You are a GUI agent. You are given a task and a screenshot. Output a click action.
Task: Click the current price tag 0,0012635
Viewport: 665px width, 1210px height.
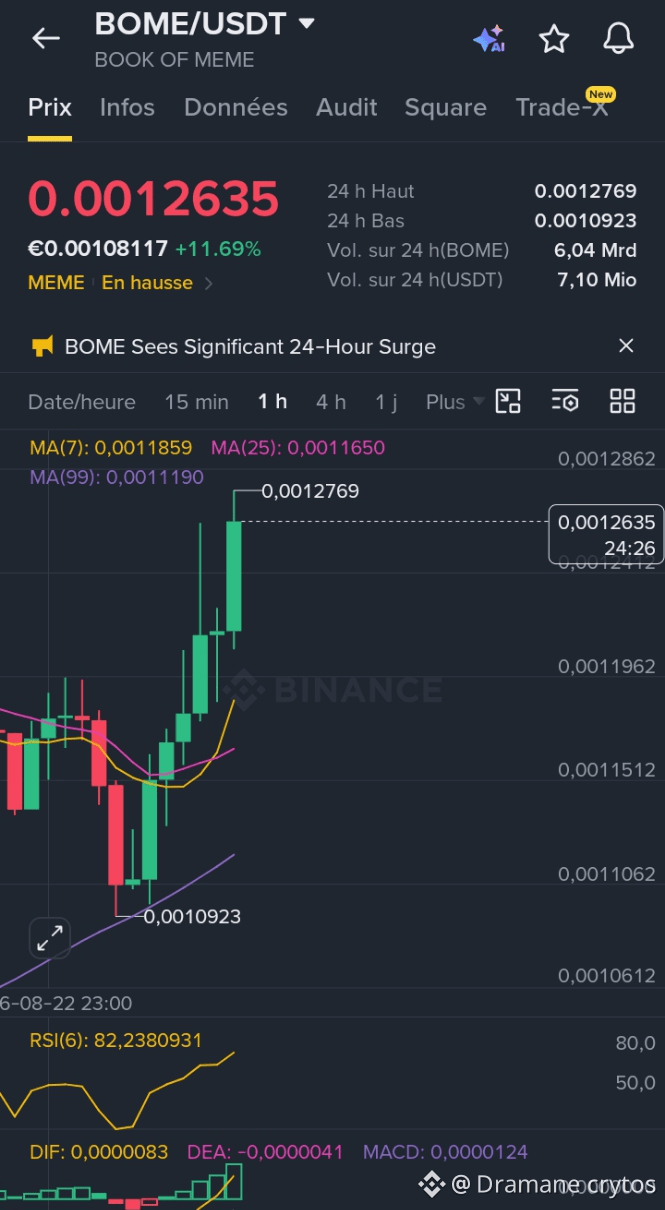(606, 534)
